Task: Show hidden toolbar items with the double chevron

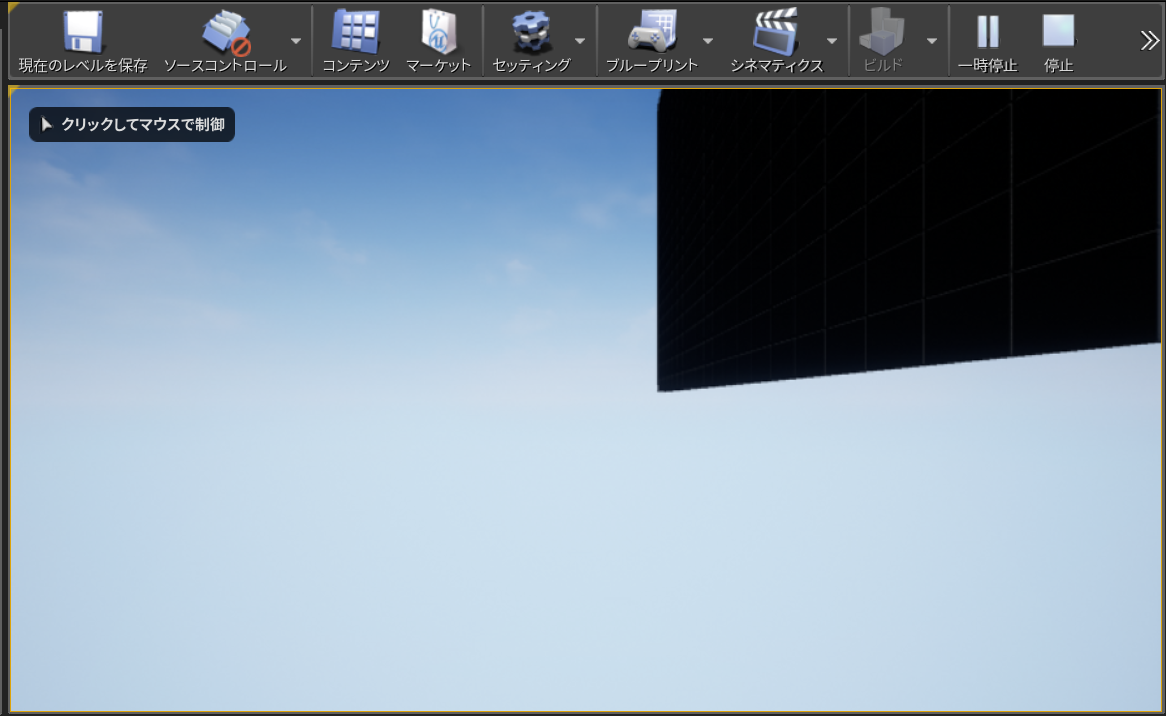Action: point(1149,39)
